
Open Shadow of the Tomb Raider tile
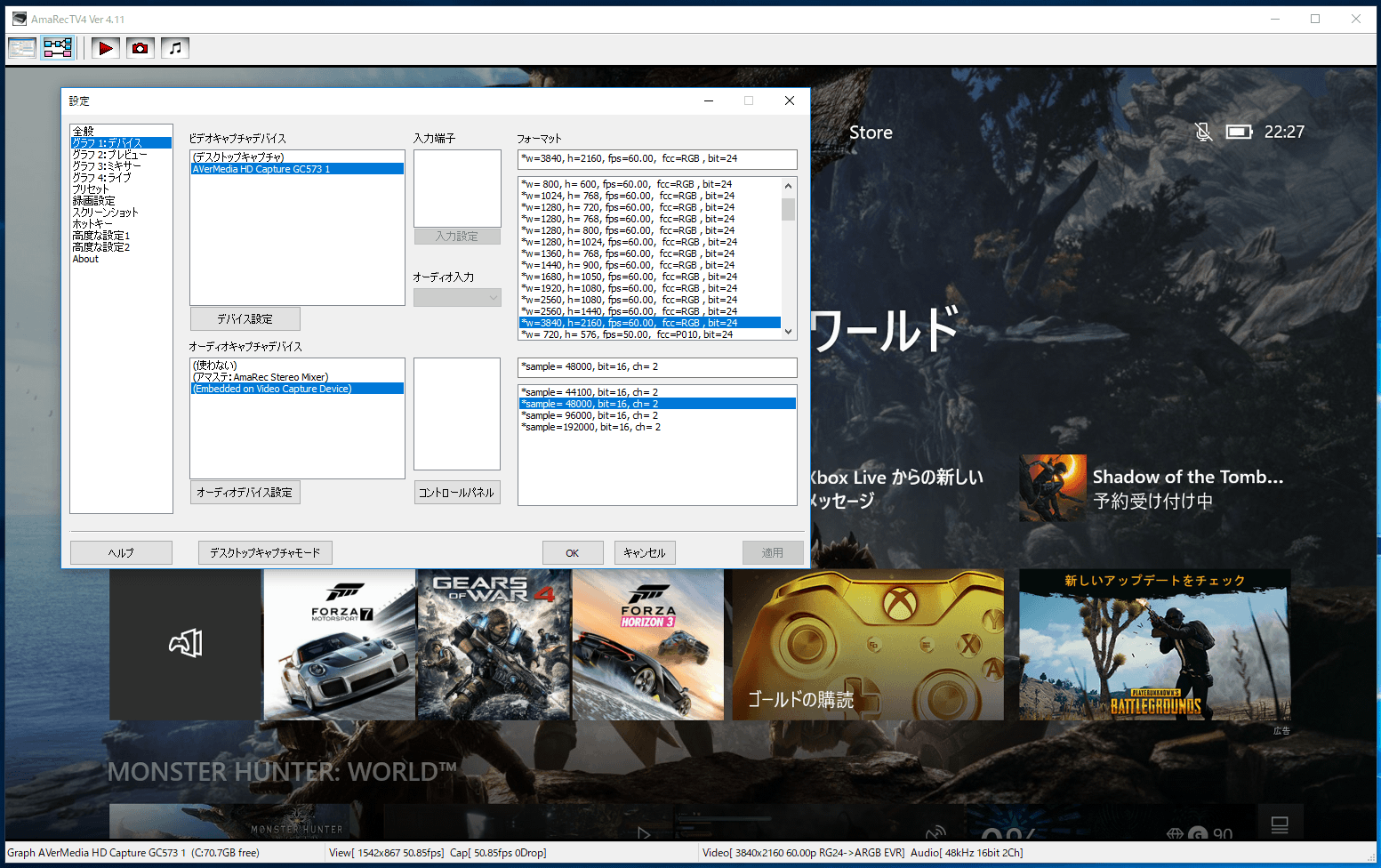[1153, 488]
